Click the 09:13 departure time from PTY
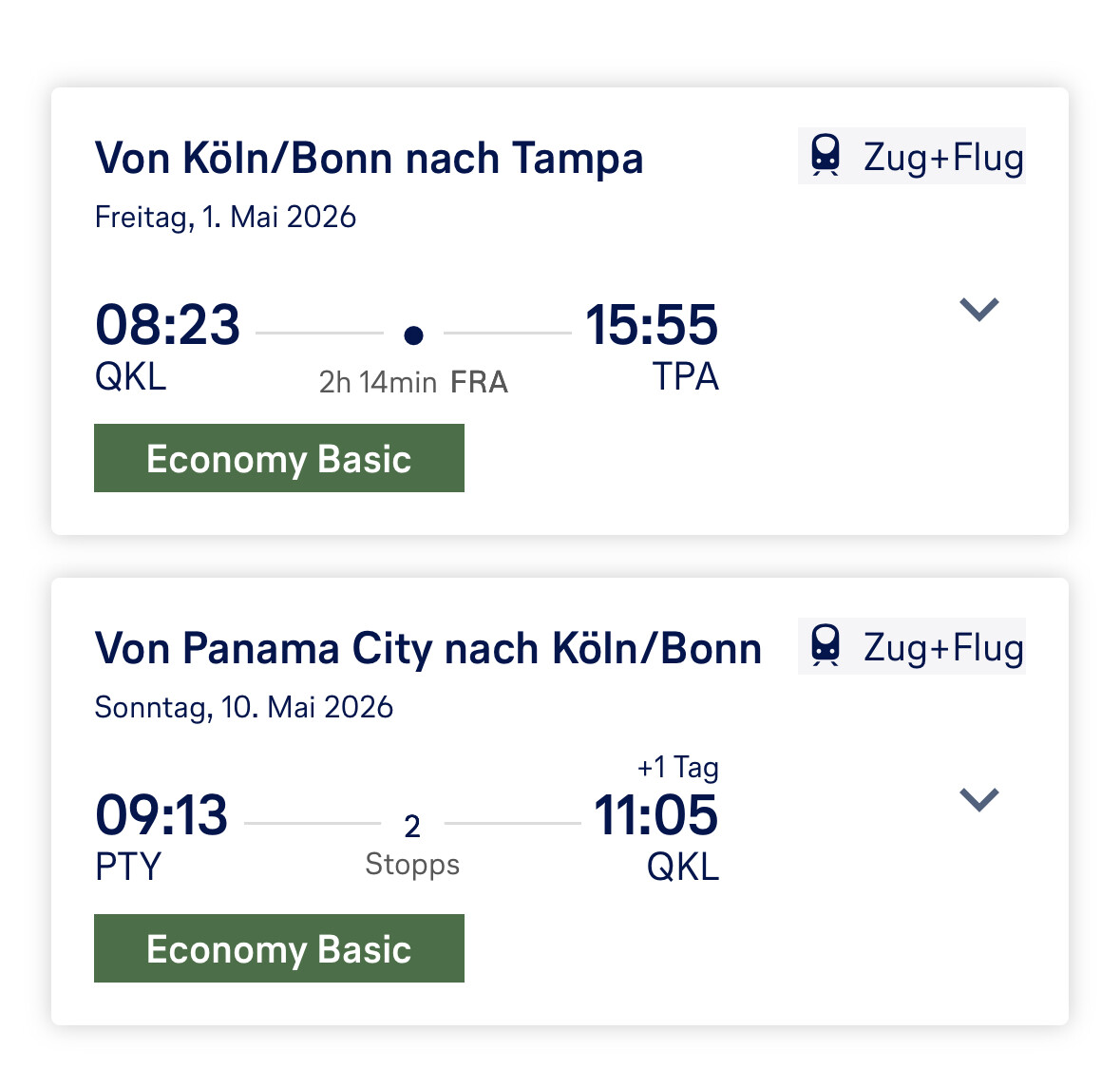The image size is (1120, 1069). coord(161,815)
